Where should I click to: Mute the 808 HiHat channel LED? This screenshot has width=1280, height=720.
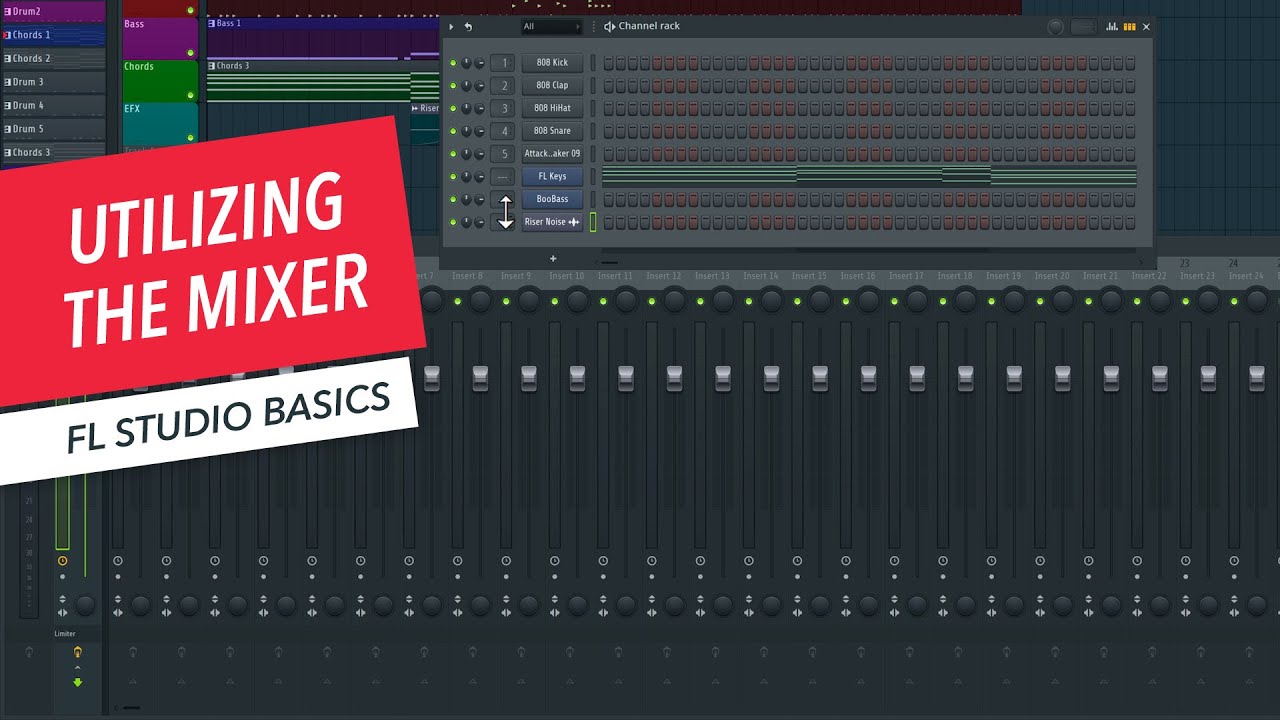tap(453, 108)
